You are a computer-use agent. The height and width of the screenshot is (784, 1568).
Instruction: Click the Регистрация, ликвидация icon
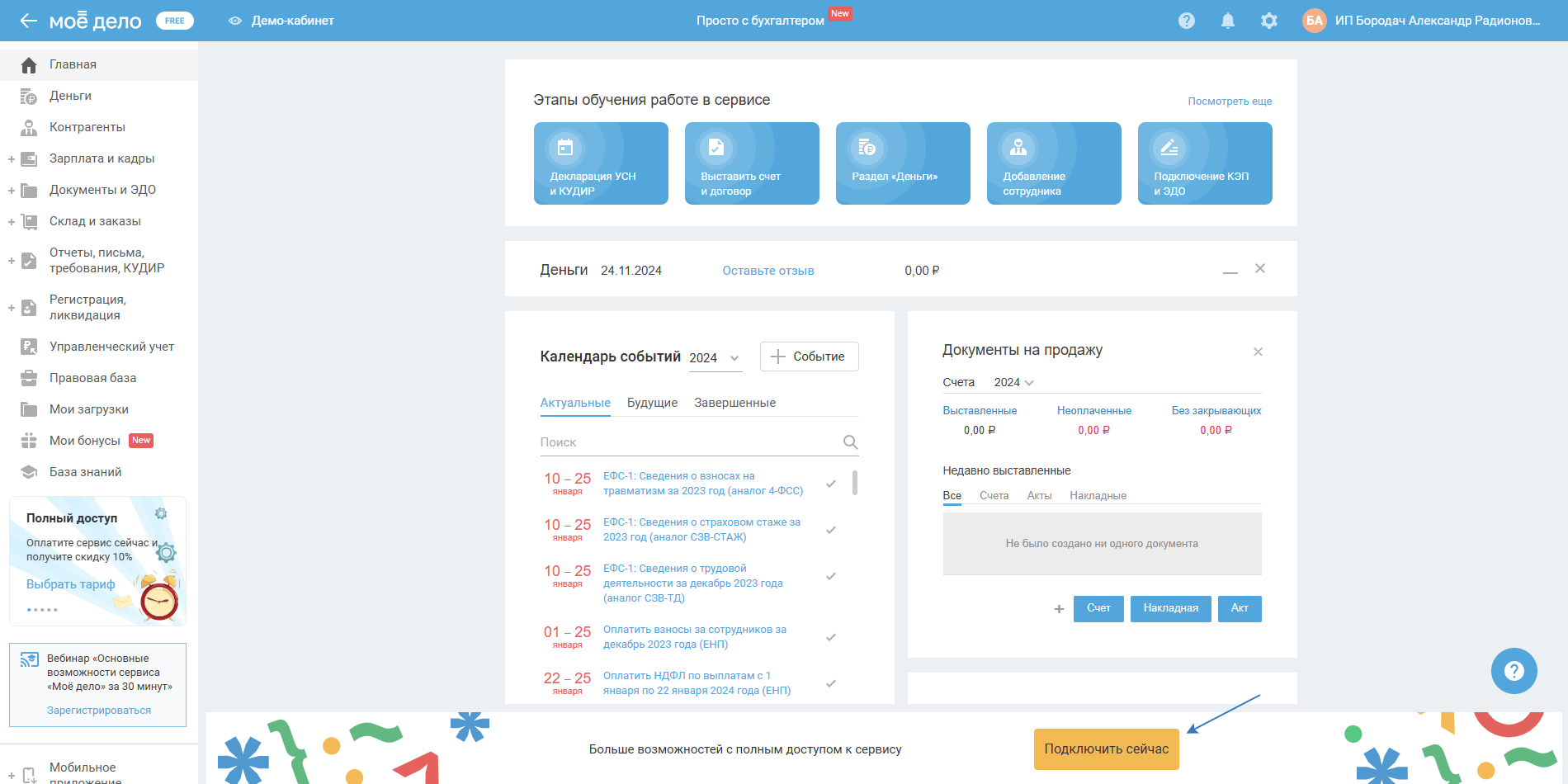[x=29, y=308]
